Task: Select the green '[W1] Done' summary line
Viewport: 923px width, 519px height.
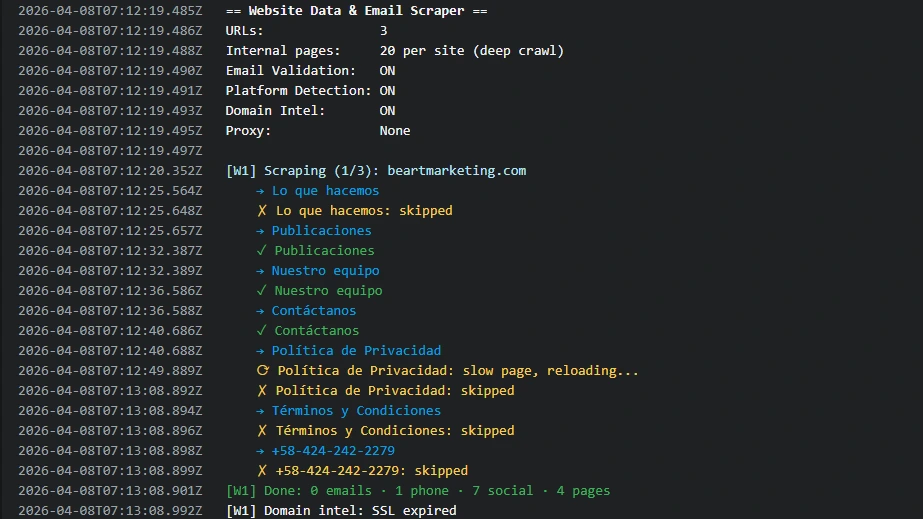Action: 418,491
